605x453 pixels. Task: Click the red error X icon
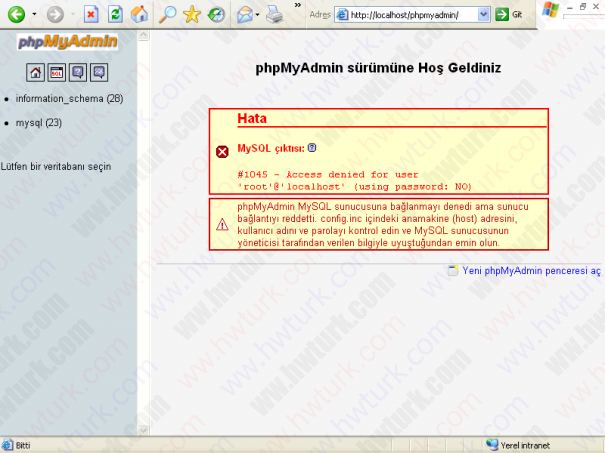point(222,152)
